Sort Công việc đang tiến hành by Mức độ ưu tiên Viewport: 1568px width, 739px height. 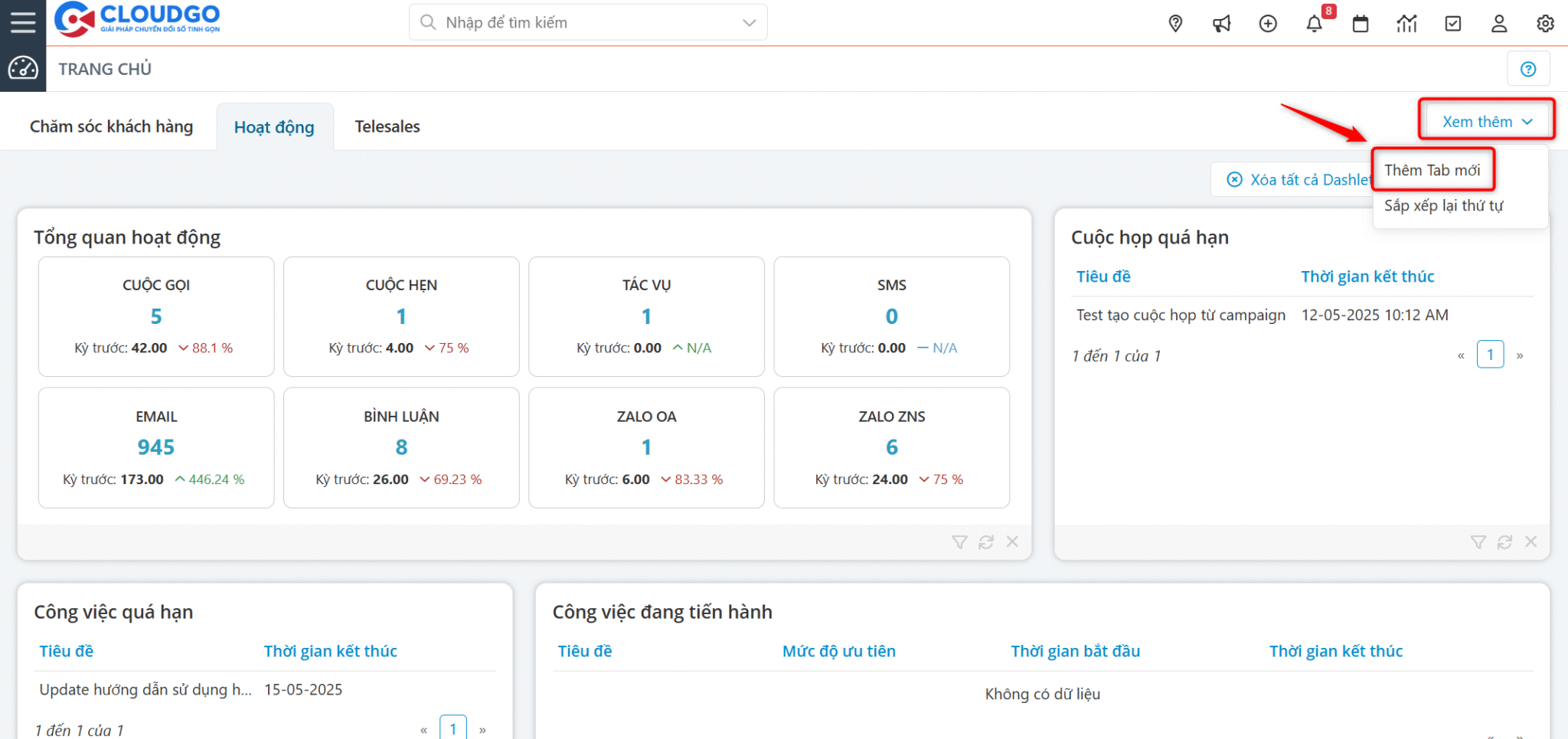pyautogui.click(x=838, y=651)
